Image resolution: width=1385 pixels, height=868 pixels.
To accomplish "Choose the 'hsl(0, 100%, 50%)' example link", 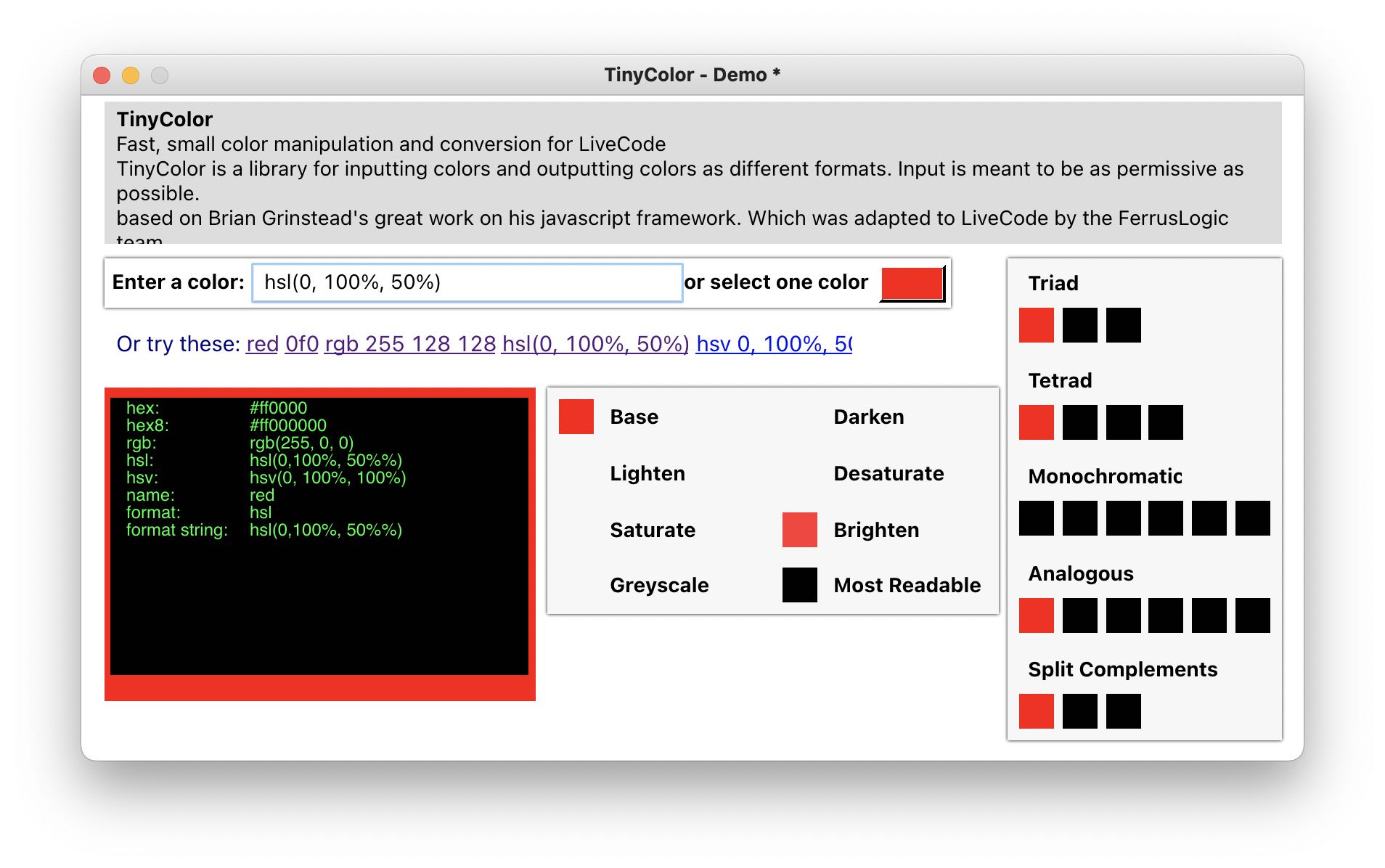I will (595, 344).
